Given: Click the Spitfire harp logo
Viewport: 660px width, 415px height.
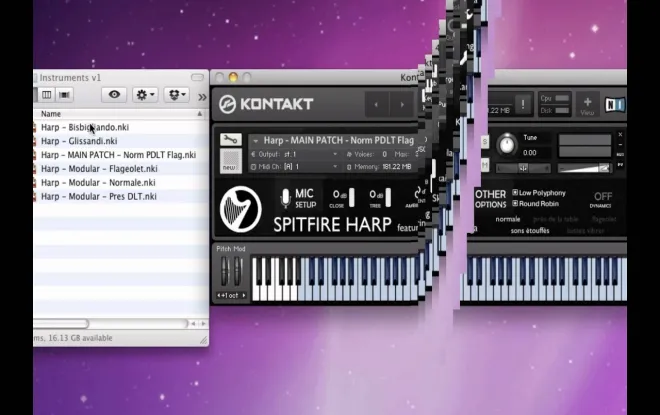Looking at the screenshot, I should tap(240, 209).
